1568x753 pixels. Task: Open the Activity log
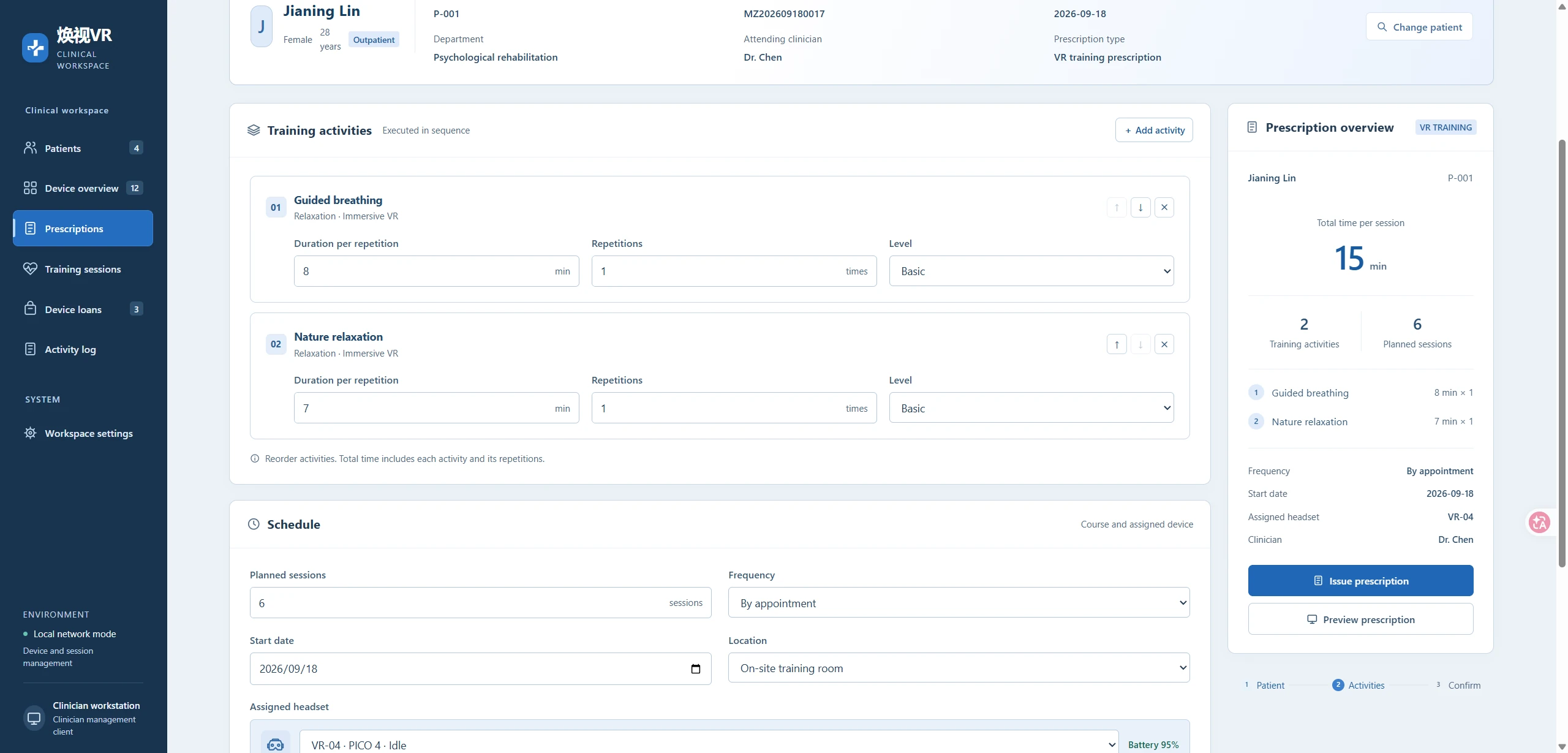[83, 349]
